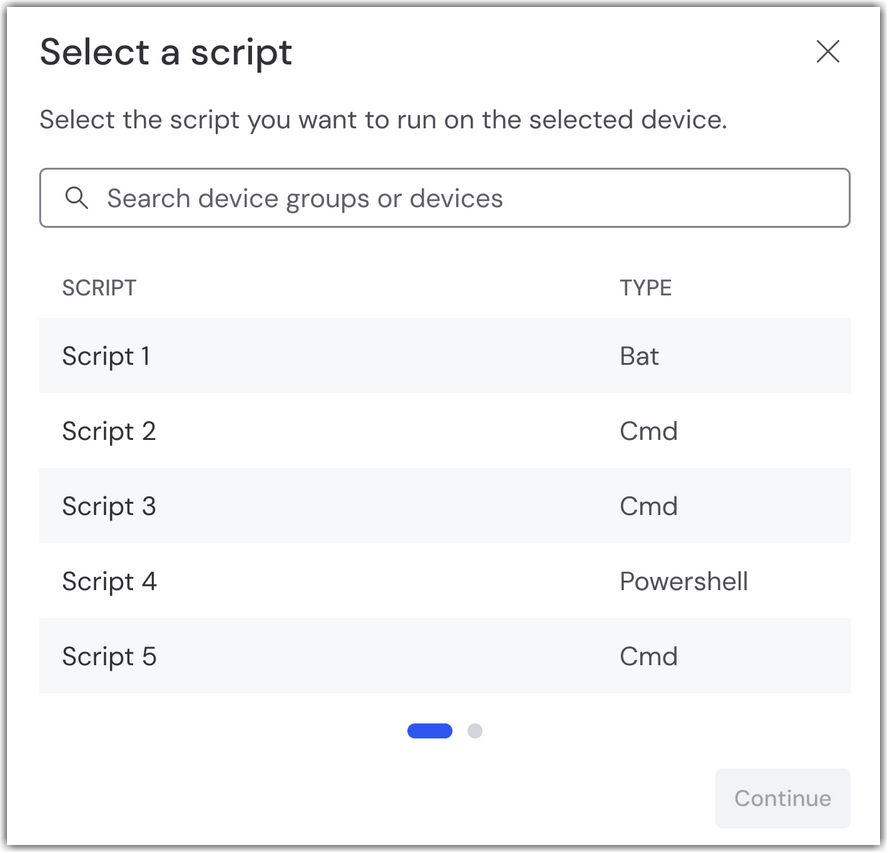This screenshot has width=888, height=853.
Task: Click the TYPE column header
Action: tap(646, 288)
